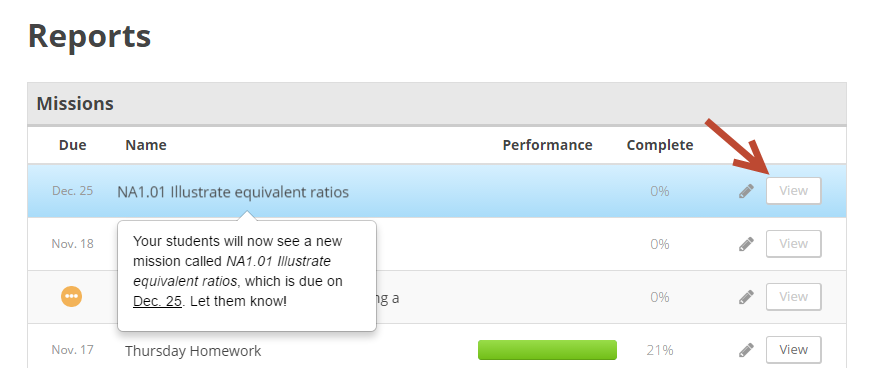Click the Performance column header
The width and height of the screenshot is (876, 368).
(x=548, y=145)
